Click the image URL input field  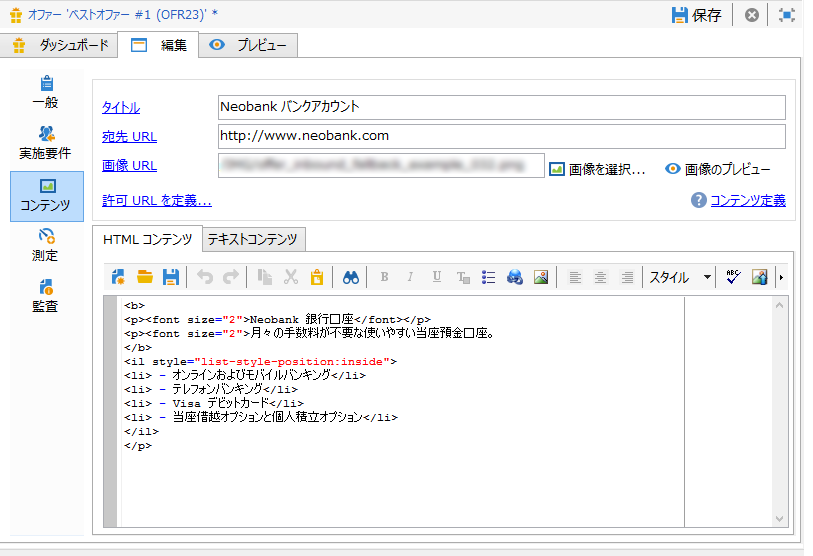381,165
